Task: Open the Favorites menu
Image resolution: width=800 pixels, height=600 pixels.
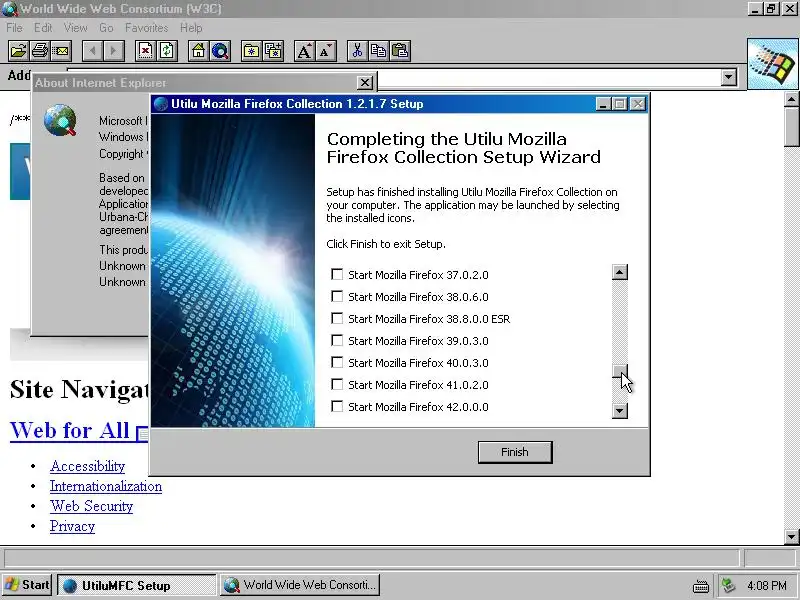Action: coord(146,28)
